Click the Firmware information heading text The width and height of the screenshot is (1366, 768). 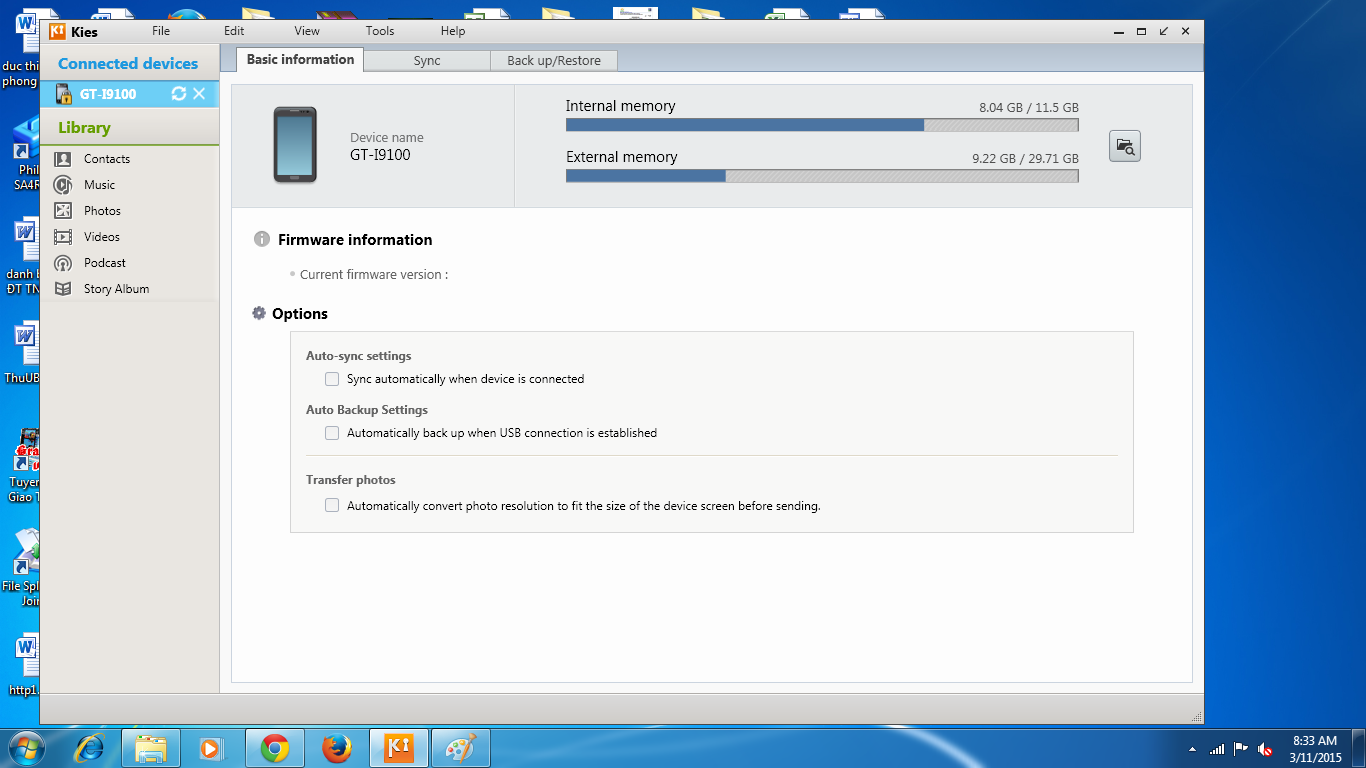[x=355, y=240]
